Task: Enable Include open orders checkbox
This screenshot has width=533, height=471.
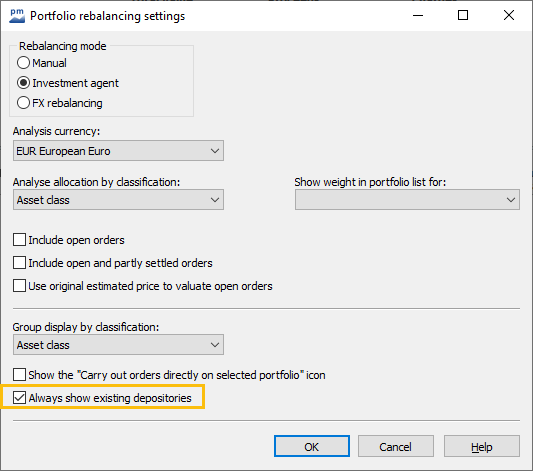Action: pos(19,240)
